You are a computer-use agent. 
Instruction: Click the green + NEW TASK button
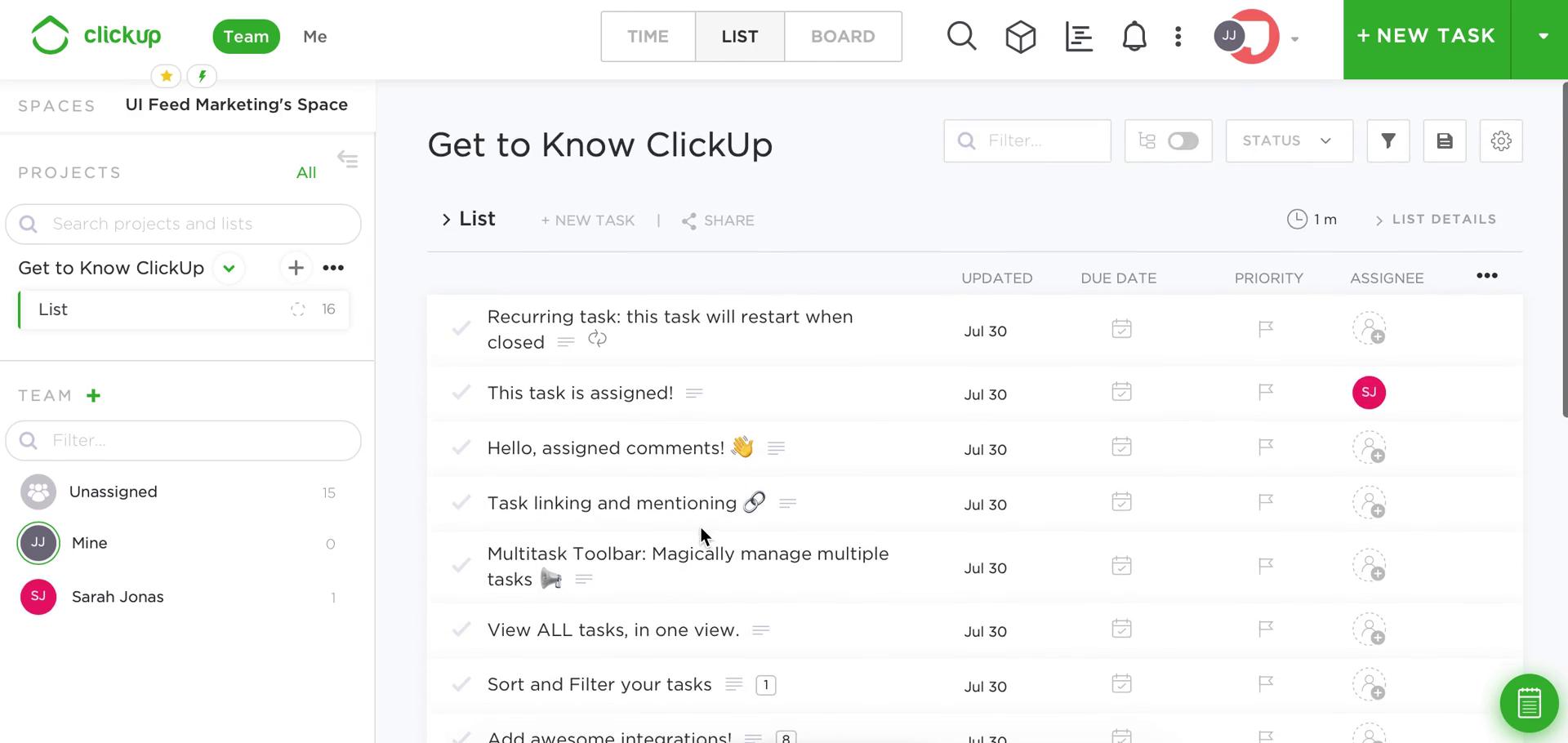click(1427, 36)
